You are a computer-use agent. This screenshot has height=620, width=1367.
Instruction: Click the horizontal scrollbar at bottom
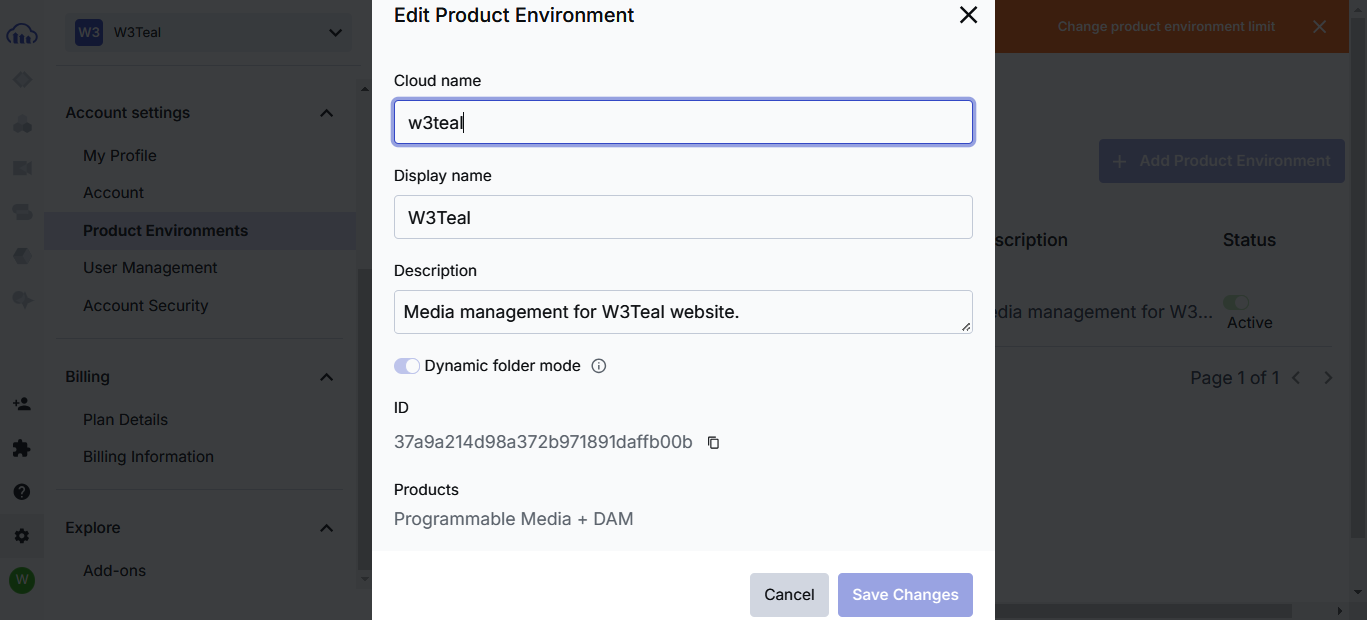click(1143, 609)
